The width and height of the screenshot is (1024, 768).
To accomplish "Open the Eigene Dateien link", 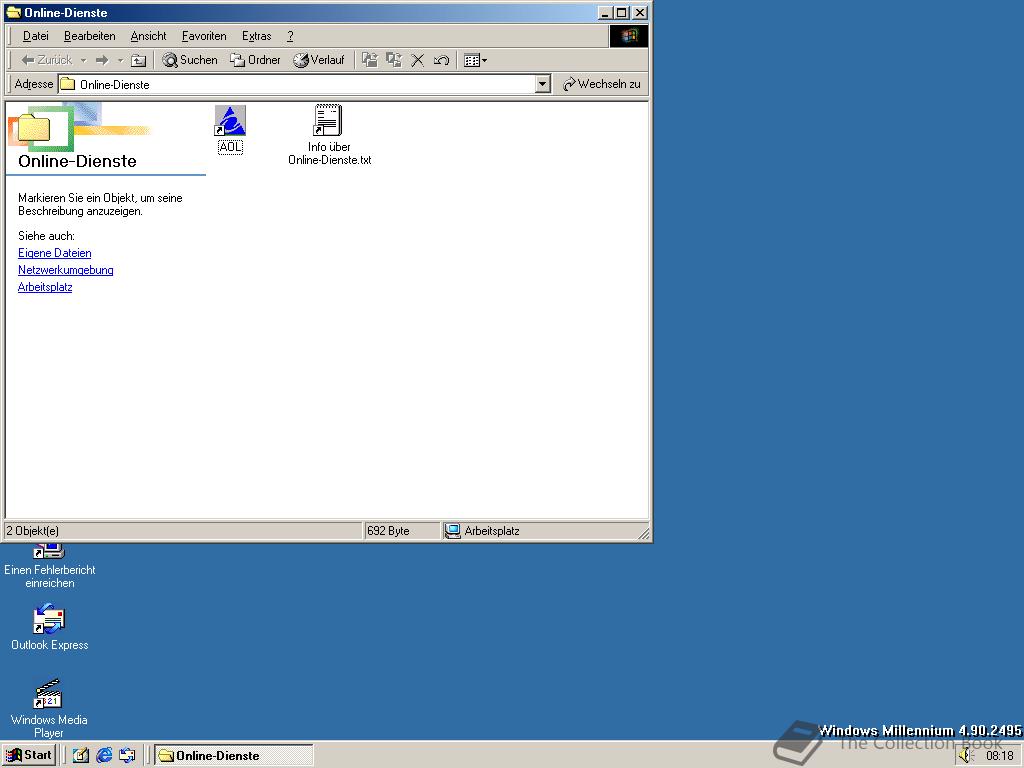I will (55, 253).
